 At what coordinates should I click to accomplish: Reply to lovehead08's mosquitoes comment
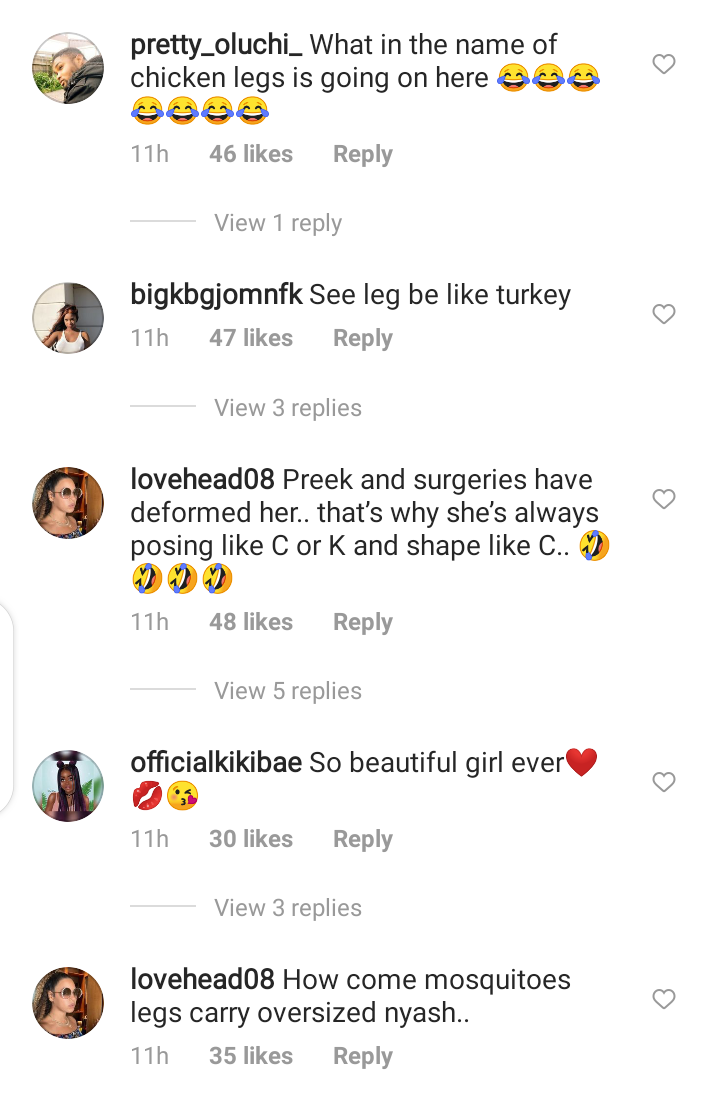[362, 1056]
